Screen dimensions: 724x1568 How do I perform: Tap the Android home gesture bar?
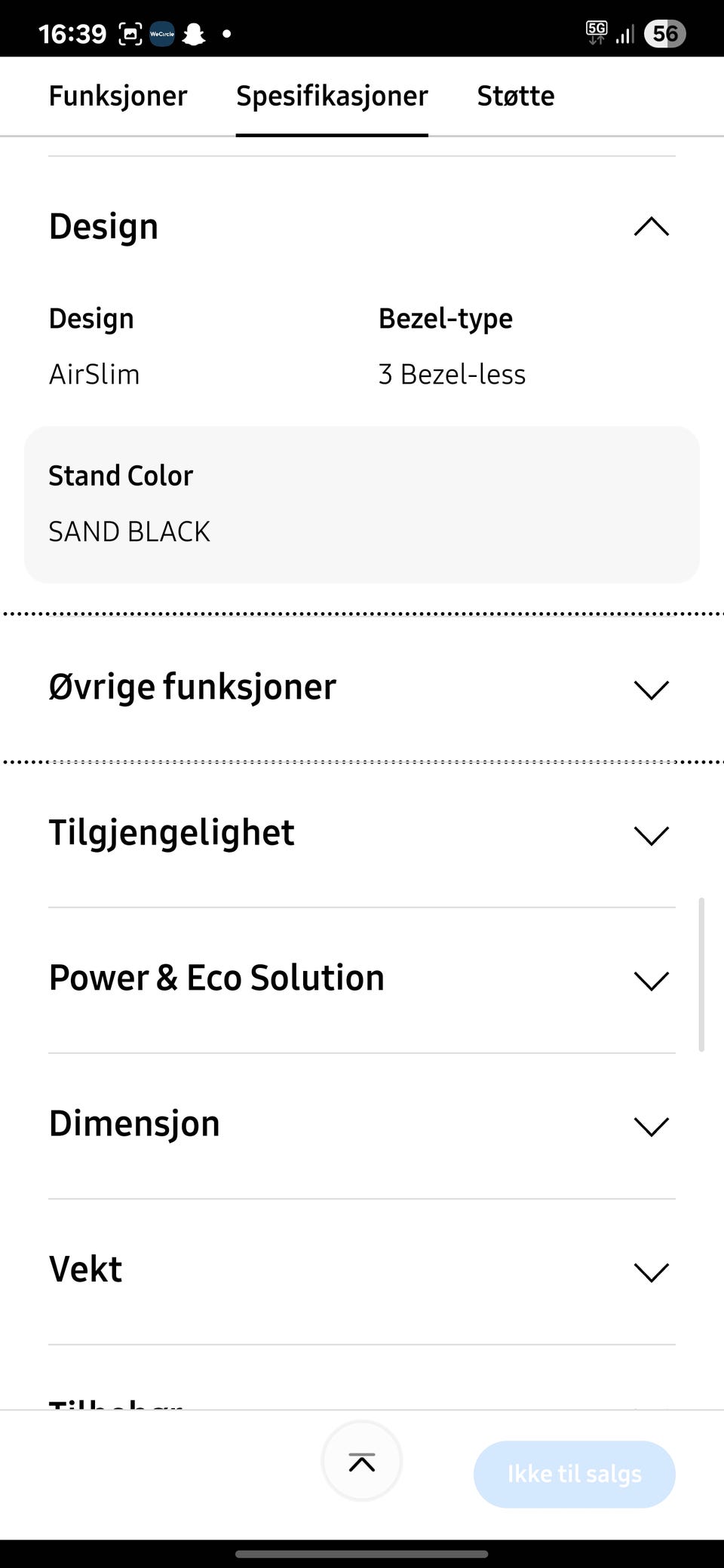[362, 1554]
